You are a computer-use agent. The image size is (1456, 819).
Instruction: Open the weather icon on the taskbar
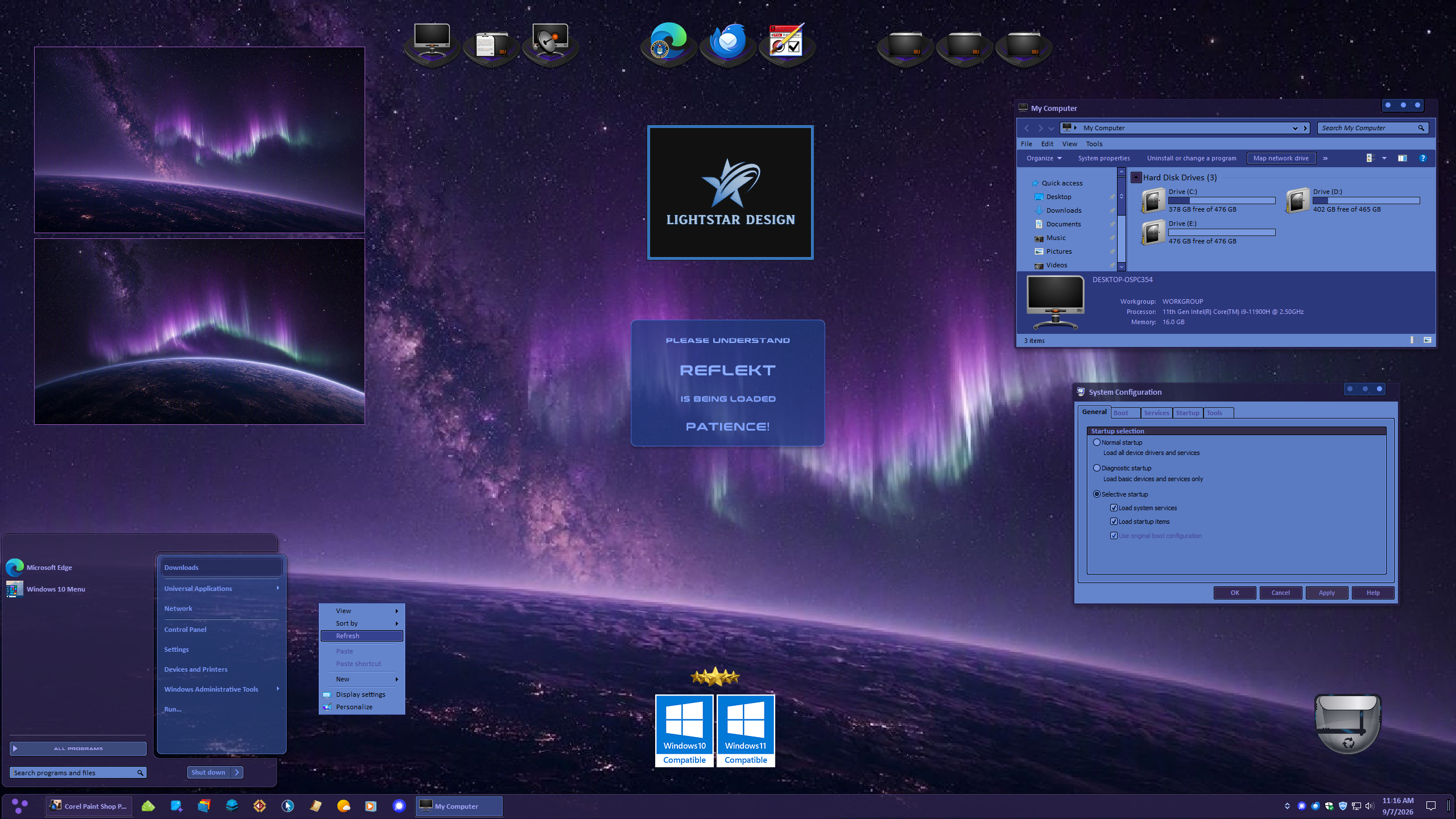click(x=344, y=806)
